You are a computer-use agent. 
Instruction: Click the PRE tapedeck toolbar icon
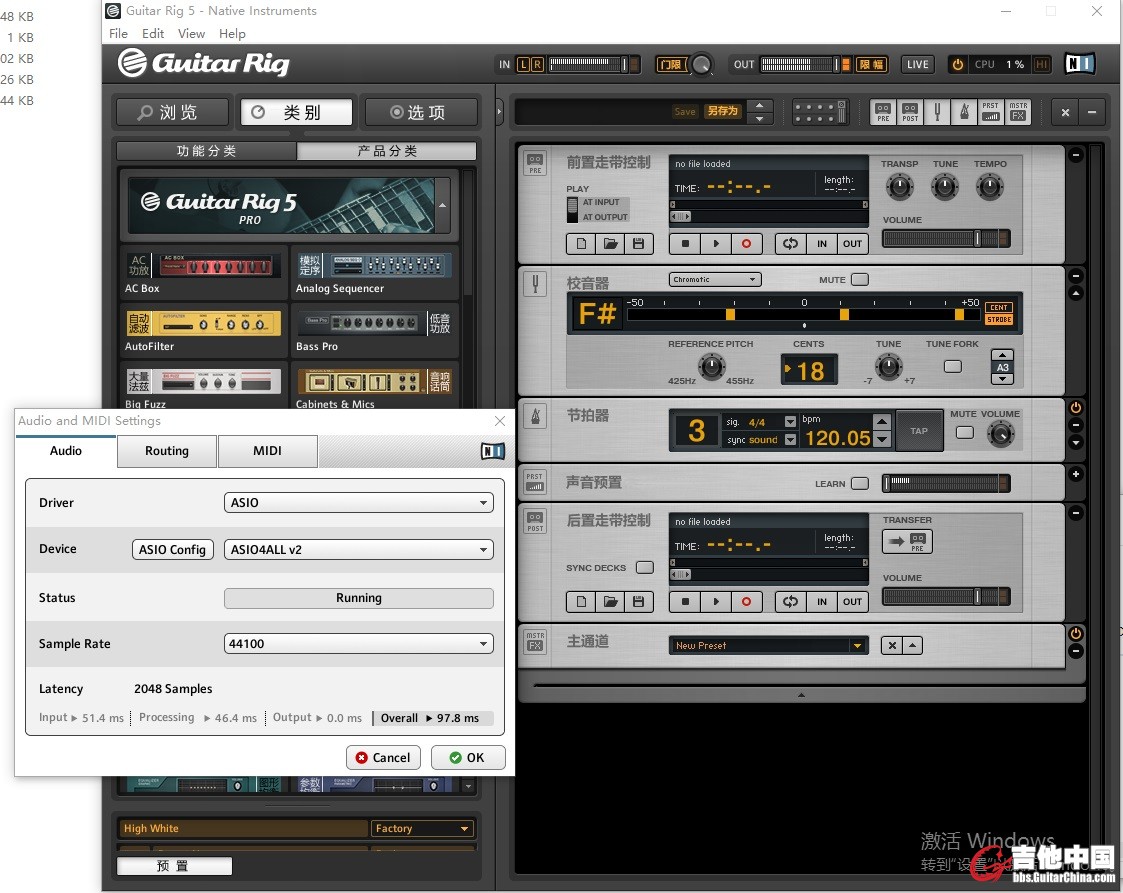point(882,112)
